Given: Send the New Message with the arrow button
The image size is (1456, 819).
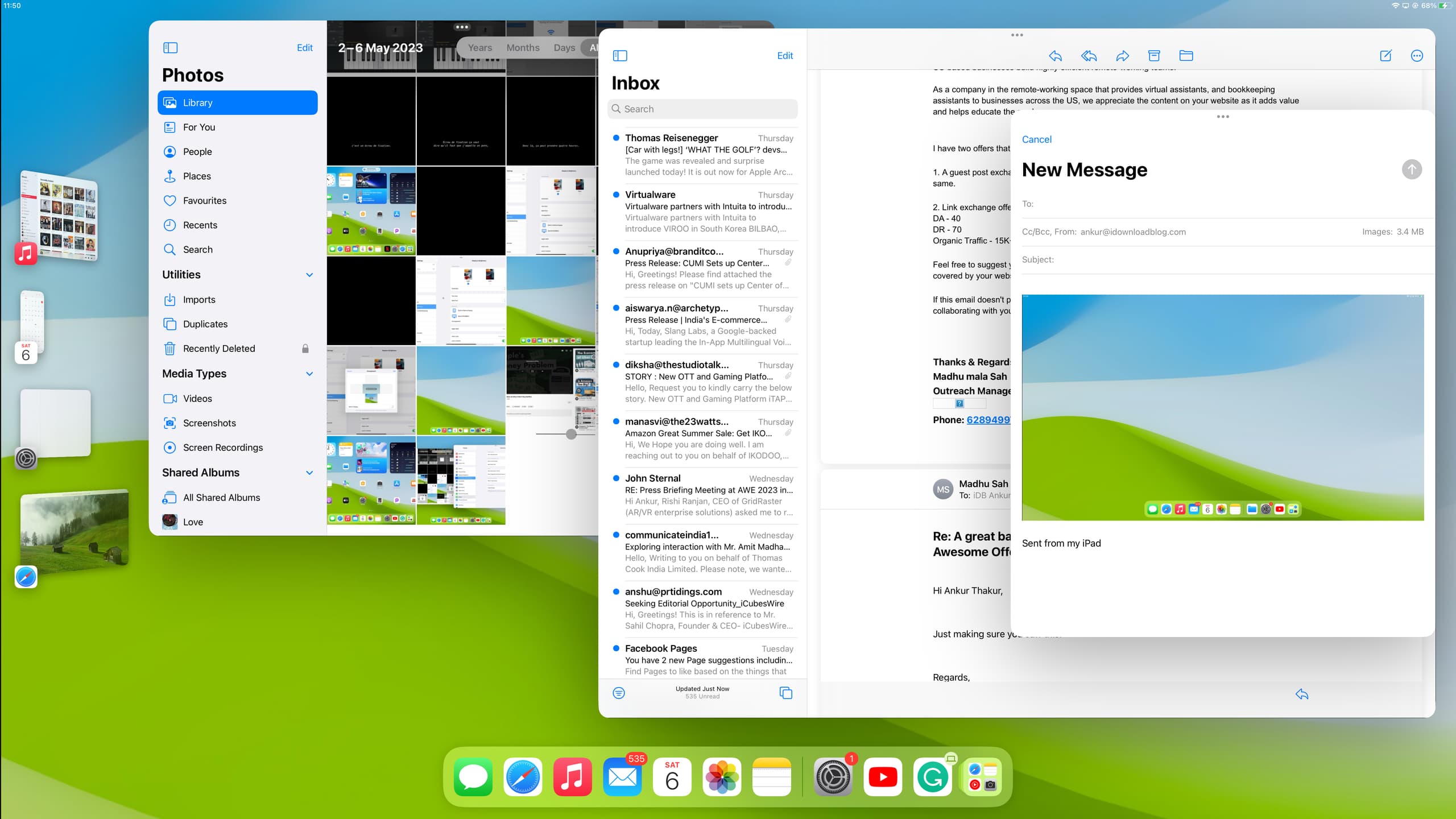Looking at the screenshot, I should click(x=1411, y=169).
